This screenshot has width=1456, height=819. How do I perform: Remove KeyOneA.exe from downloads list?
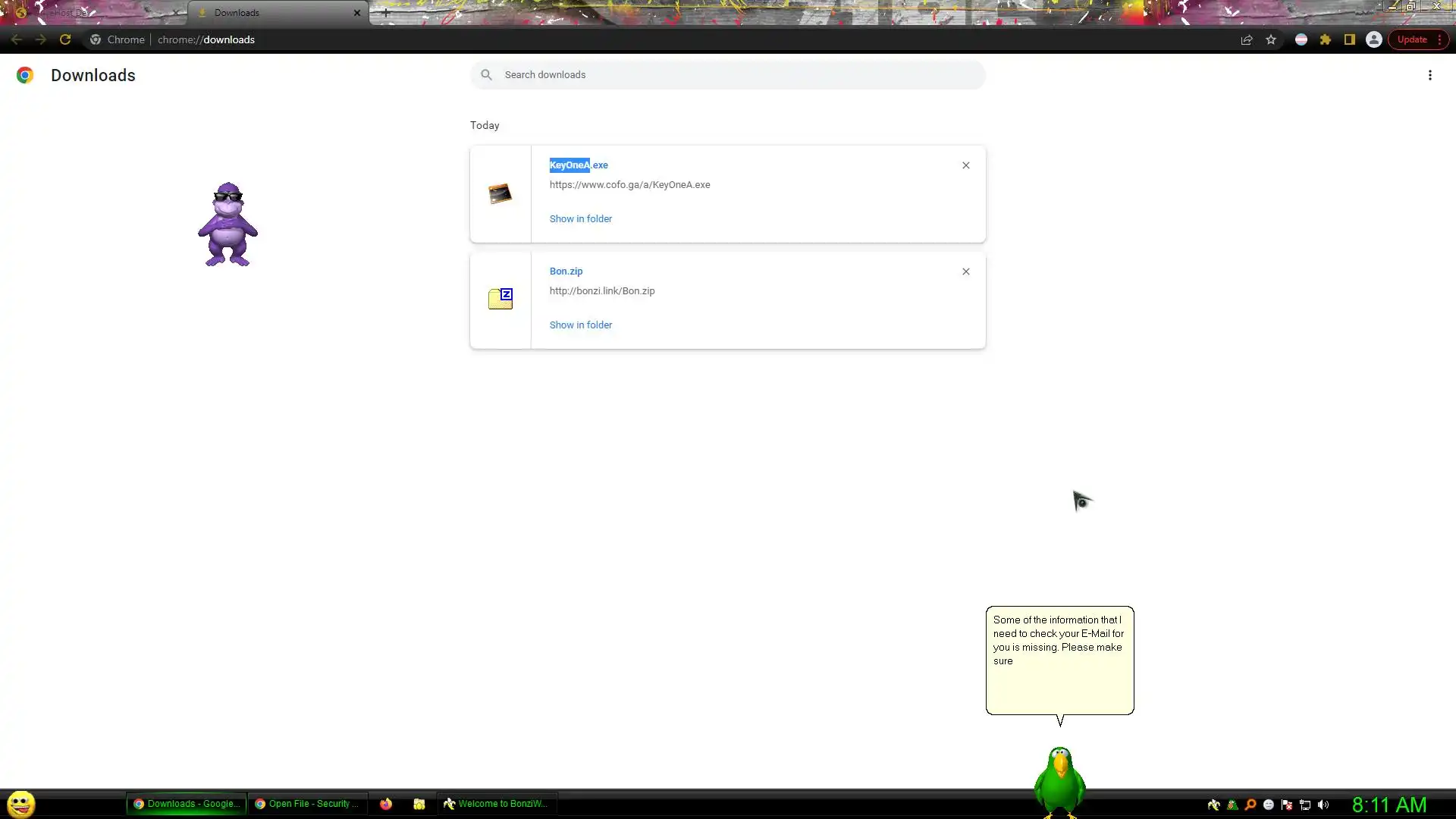[x=966, y=165]
